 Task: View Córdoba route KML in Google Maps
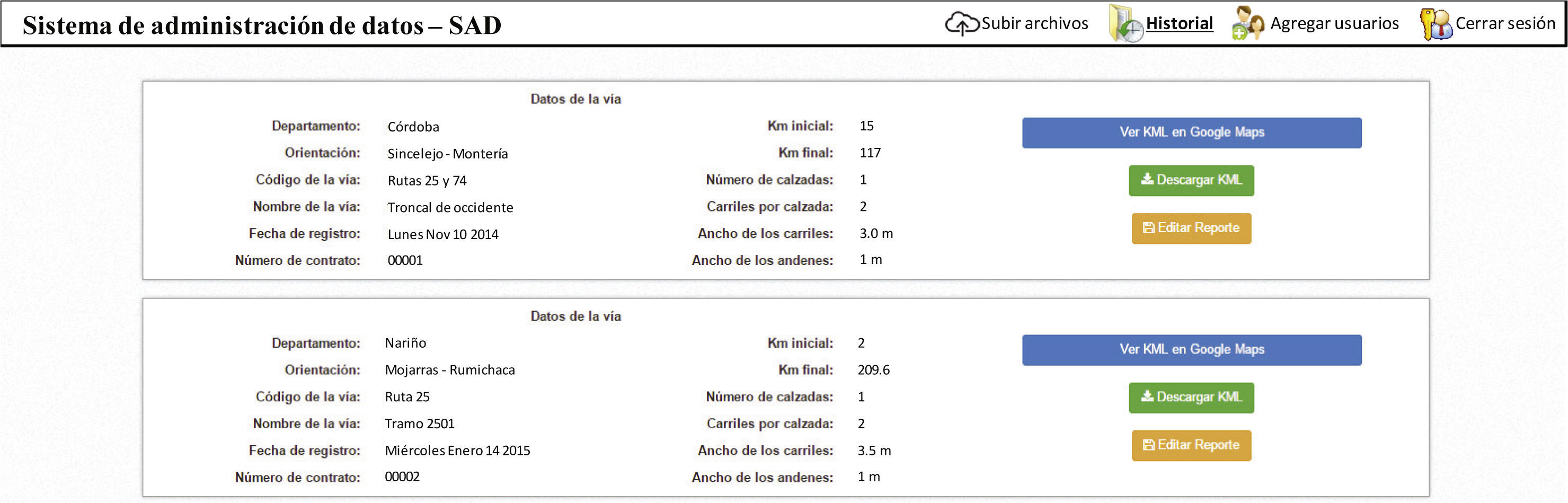[x=1191, y=132]
